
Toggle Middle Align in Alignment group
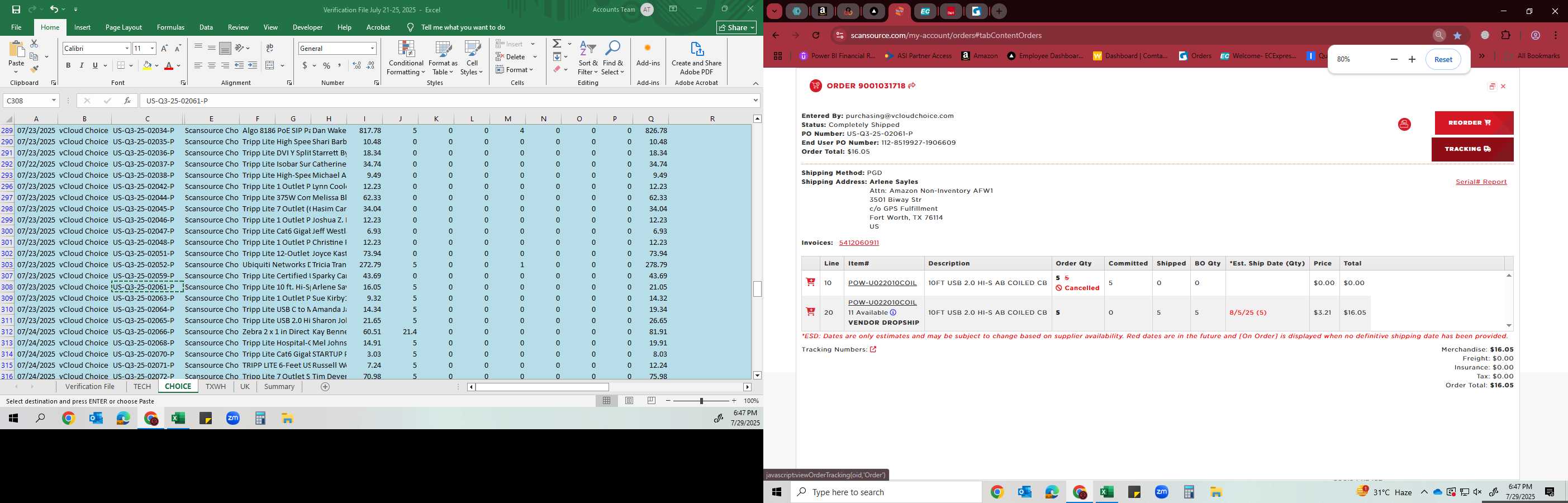point(212,48)
